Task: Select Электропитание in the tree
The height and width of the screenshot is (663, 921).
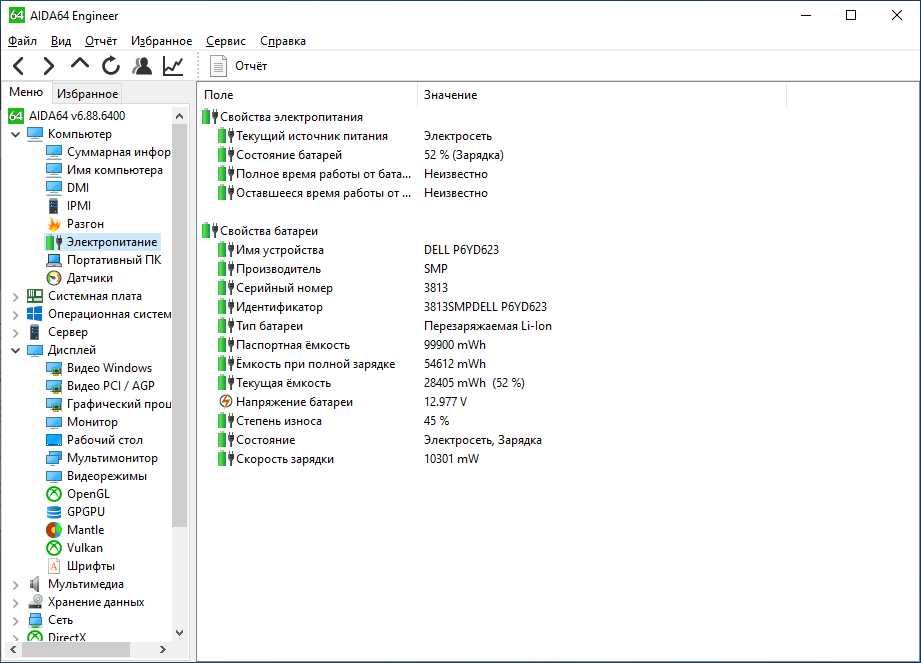Action: coord(112,242)
